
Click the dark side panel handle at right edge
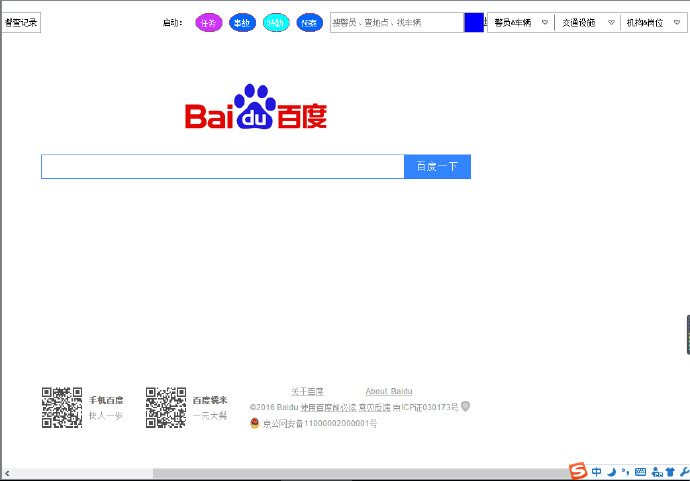click(x=688, y=334)
